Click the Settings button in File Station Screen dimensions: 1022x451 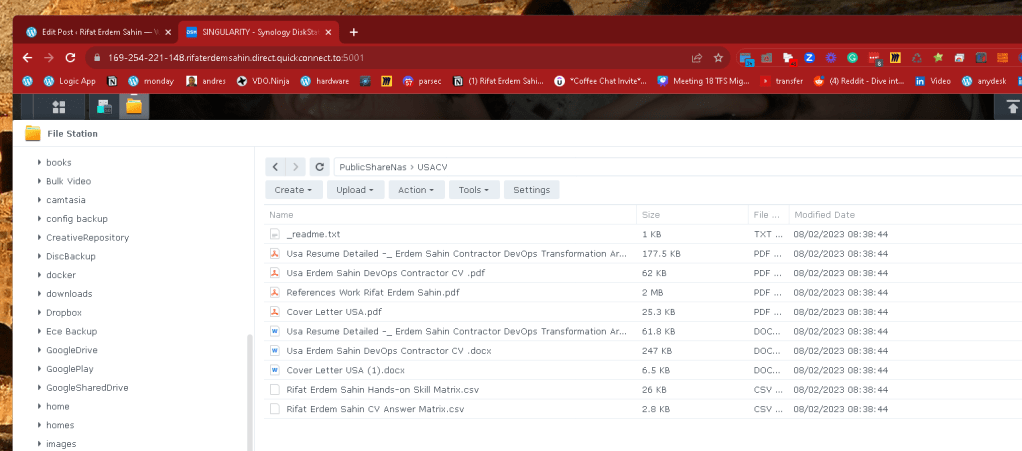pyautogui.click(x=531, y=190)
